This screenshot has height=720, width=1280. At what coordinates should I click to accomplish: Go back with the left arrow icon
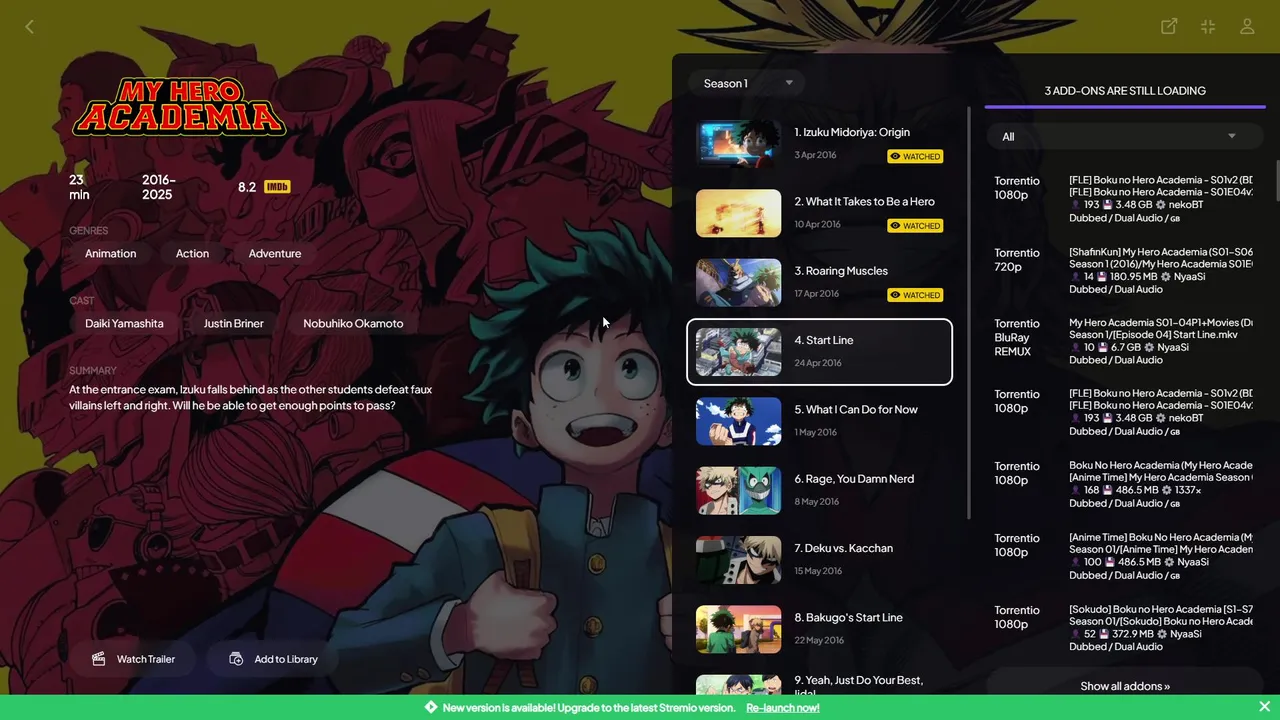[x=29, y=27]
